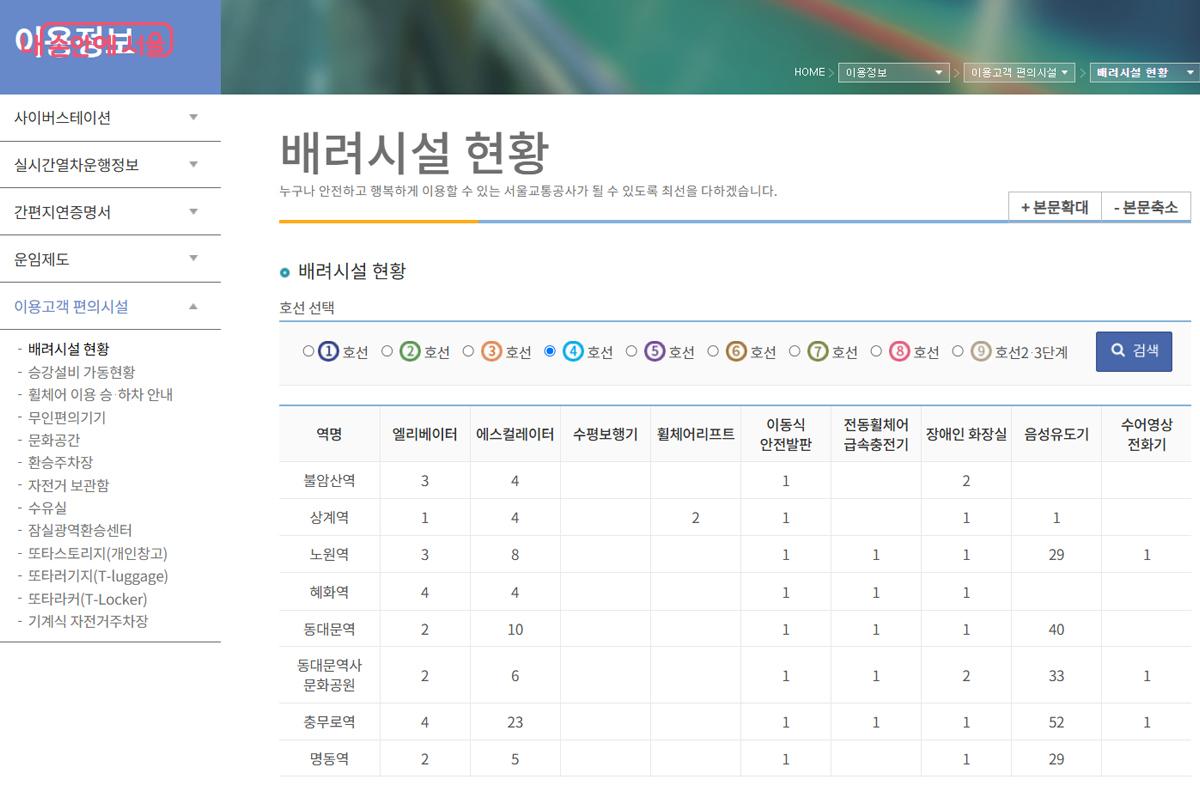This screenshot has width=1200, height=800.
Task: Collapse the 이용고객 편의시설 menu section
Action: (x=110, y=307)
